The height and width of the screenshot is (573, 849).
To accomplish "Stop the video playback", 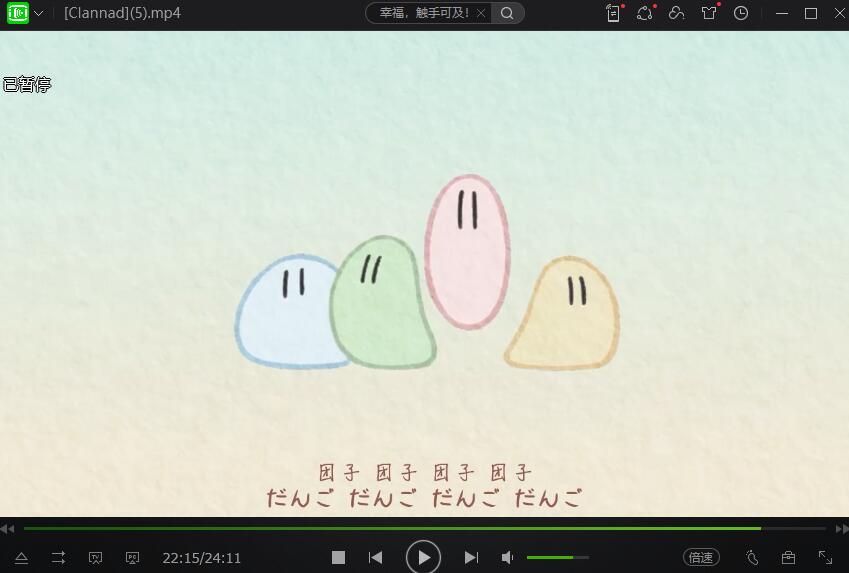I will click(x=338, y=558).
